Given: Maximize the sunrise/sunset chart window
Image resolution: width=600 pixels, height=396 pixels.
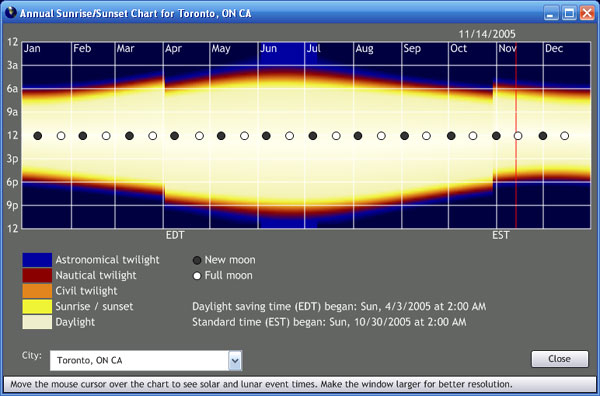Looking at the screenshot, I should [x=569, y=13].
